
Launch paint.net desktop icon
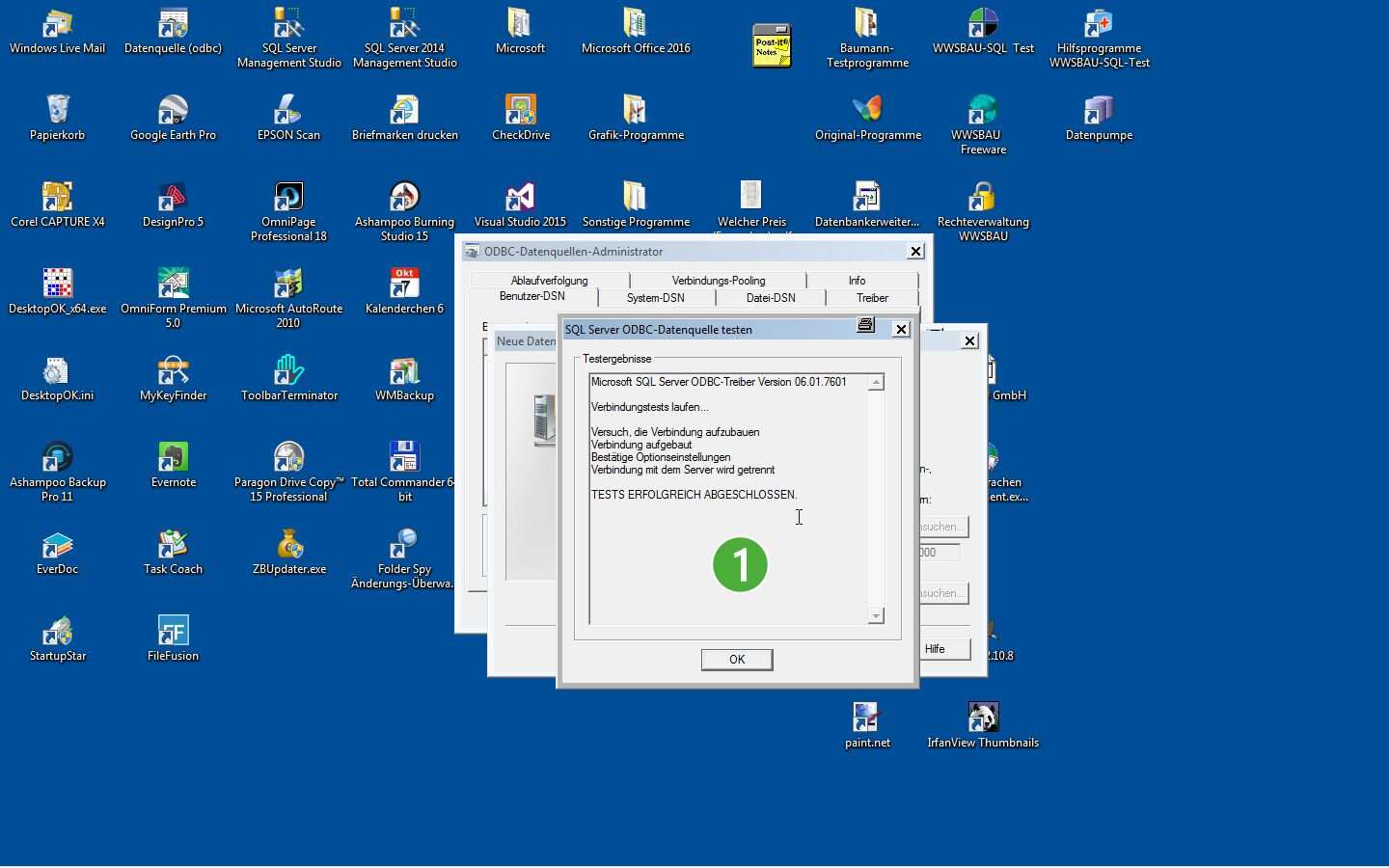click(x=868, y=726)
